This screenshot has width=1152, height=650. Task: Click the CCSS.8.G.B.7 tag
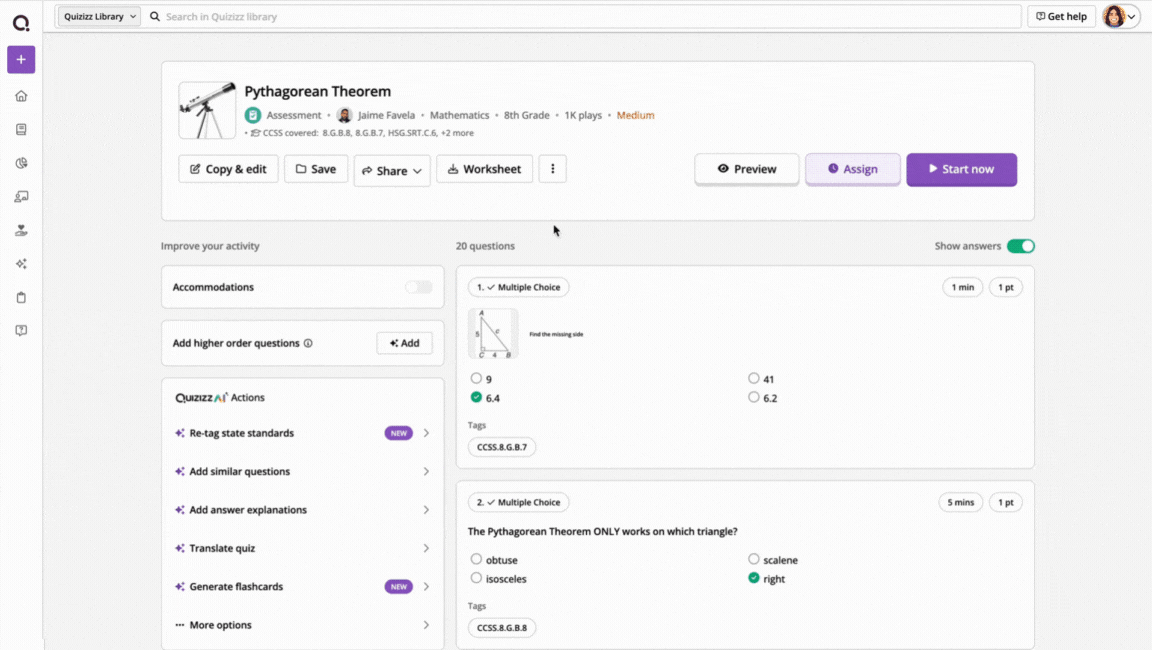(x=502, y=447)
